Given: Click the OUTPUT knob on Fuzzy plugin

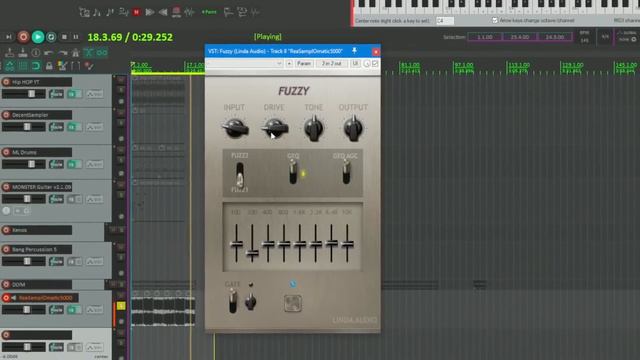Looking at the screenshot, I should pyautogui.click(x=353, y=129).
